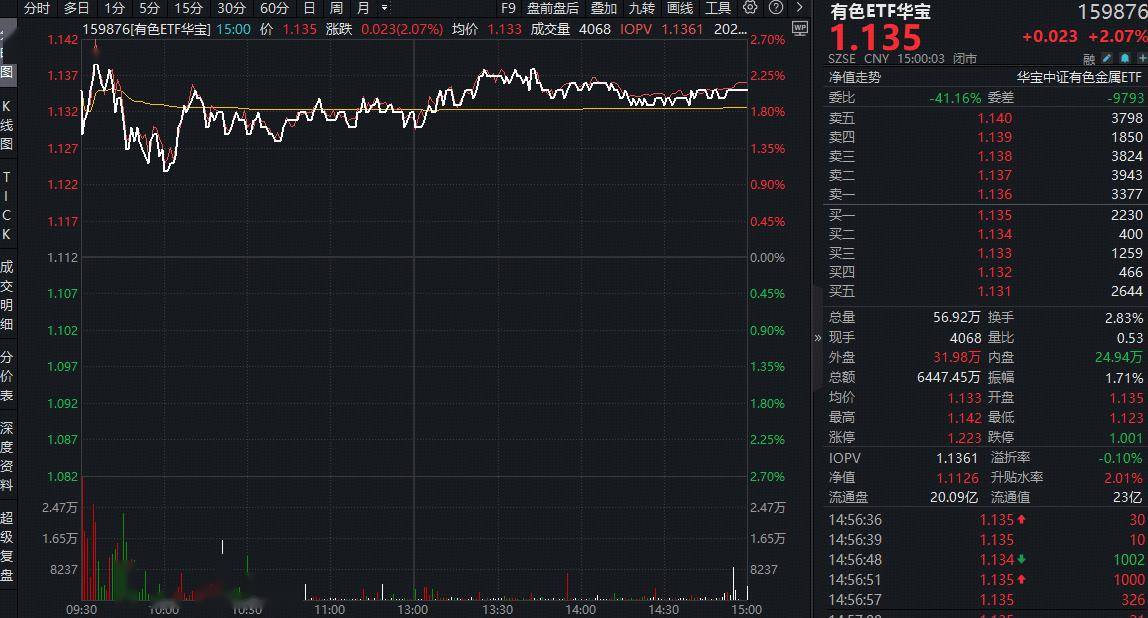Select the K线图 sidebar tab
The width and height of the screenshot is (1148, 618).
(6, 124)
